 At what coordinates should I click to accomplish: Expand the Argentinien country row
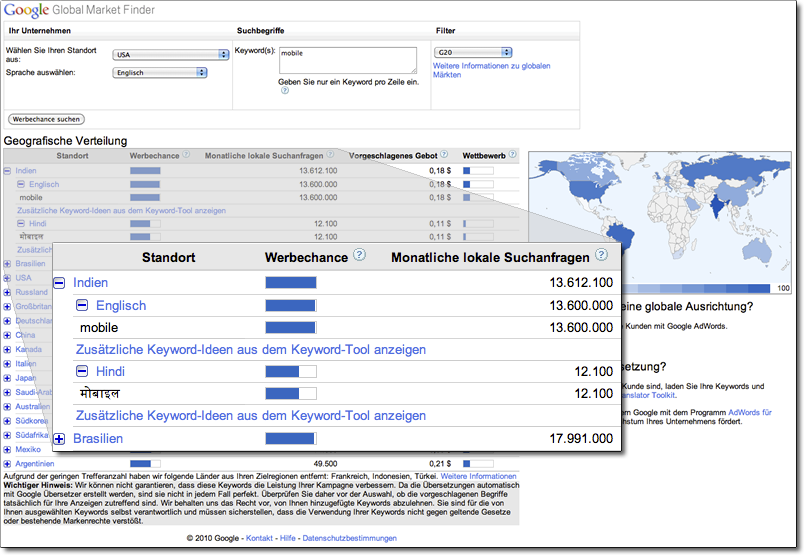tap(7, 464)
